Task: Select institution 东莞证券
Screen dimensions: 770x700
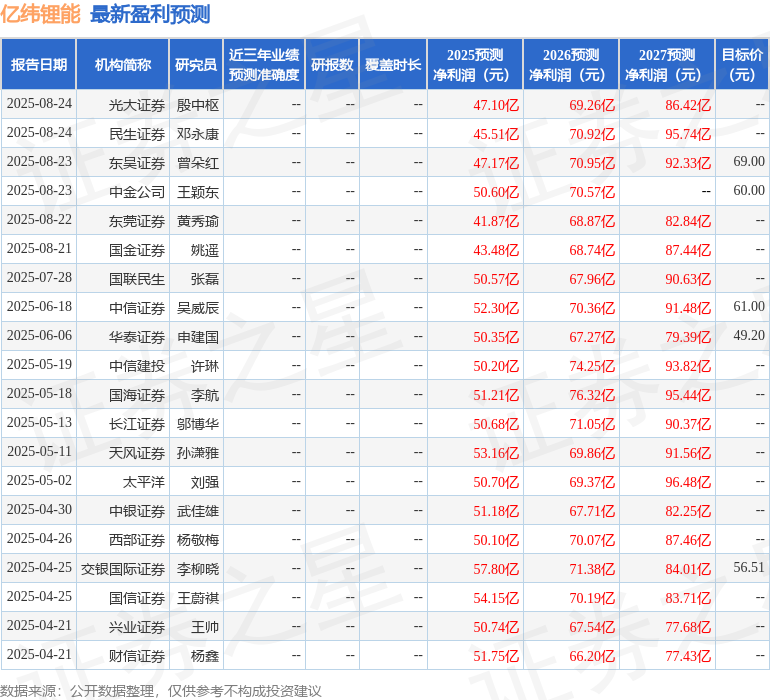Action: [137, 221]
